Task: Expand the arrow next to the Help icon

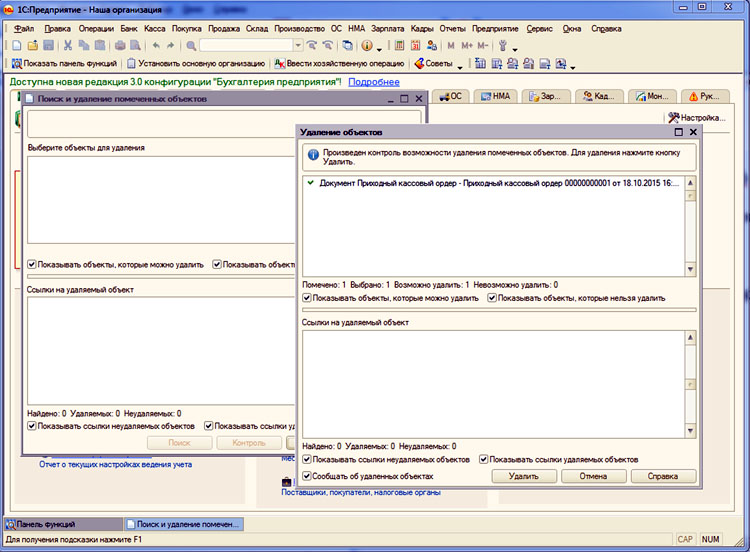Action: pos(379,48)
